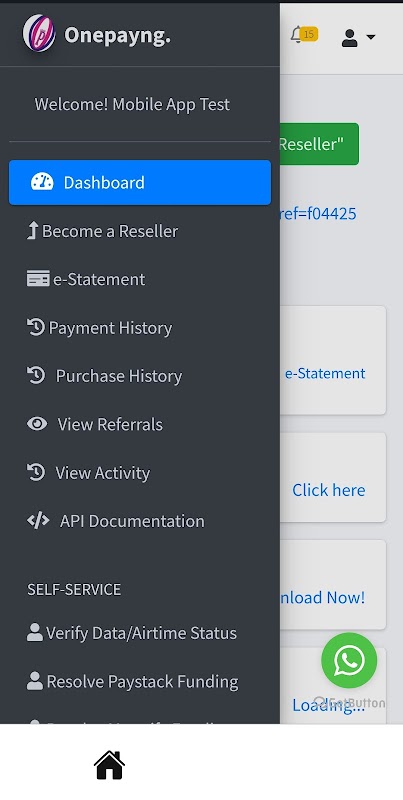The image size is (403, 800).
Task: Click the e-Statement card icon in sidebar
Action: 38,279
